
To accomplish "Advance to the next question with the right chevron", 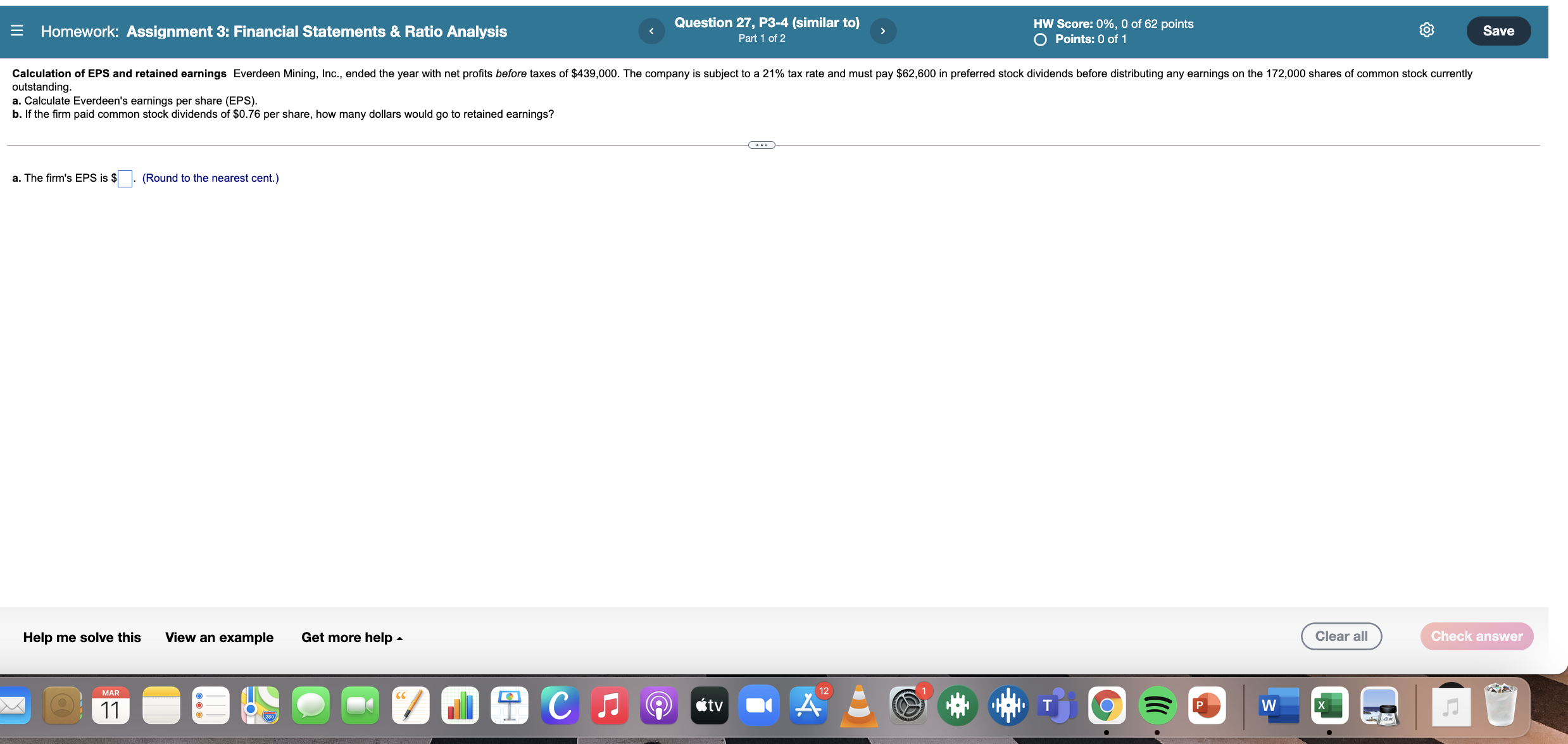I will (x=882, y=30).
